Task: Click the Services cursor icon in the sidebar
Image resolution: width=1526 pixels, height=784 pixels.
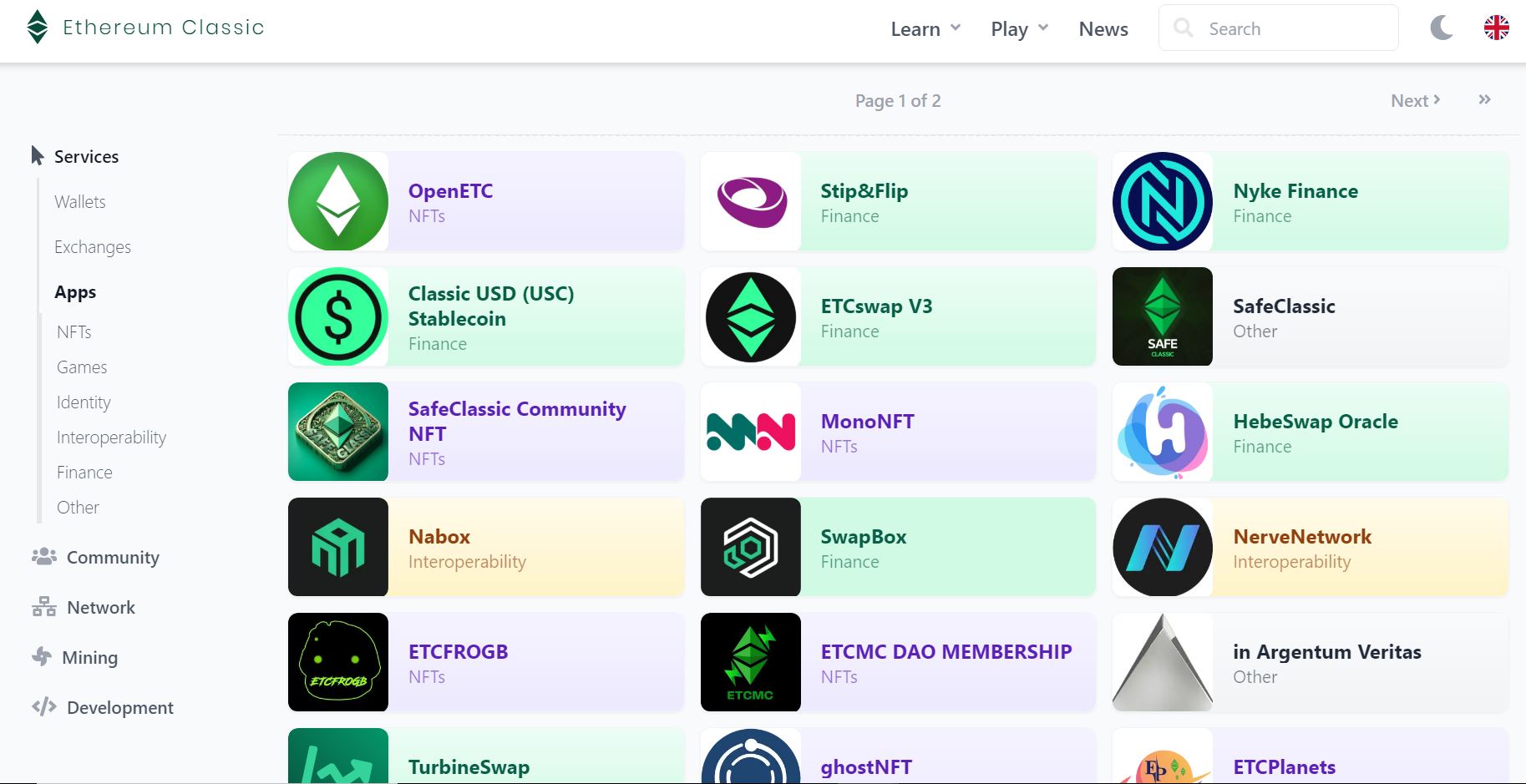Action: tap(38, 155)
